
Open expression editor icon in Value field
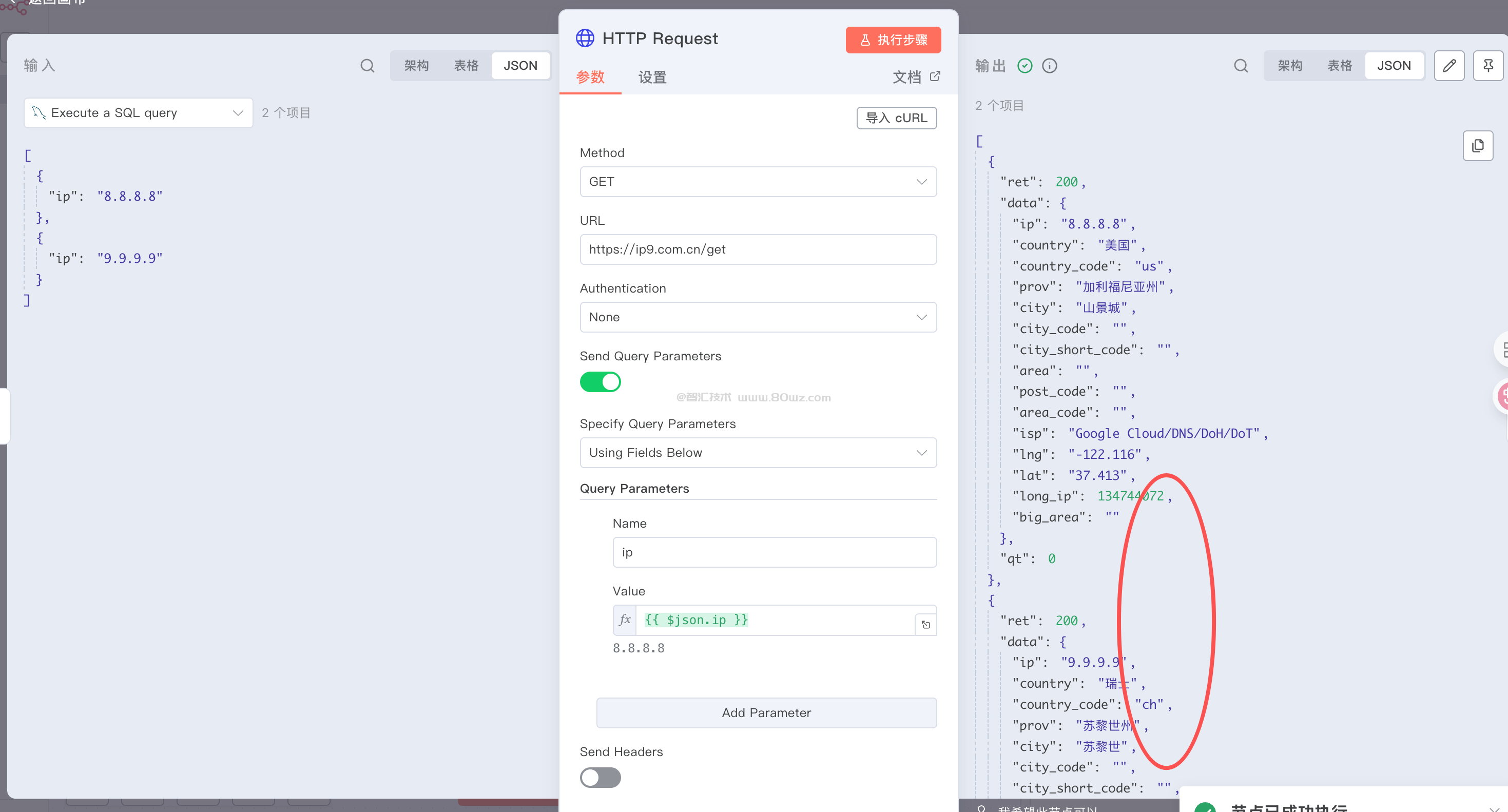tap(925, 625)
